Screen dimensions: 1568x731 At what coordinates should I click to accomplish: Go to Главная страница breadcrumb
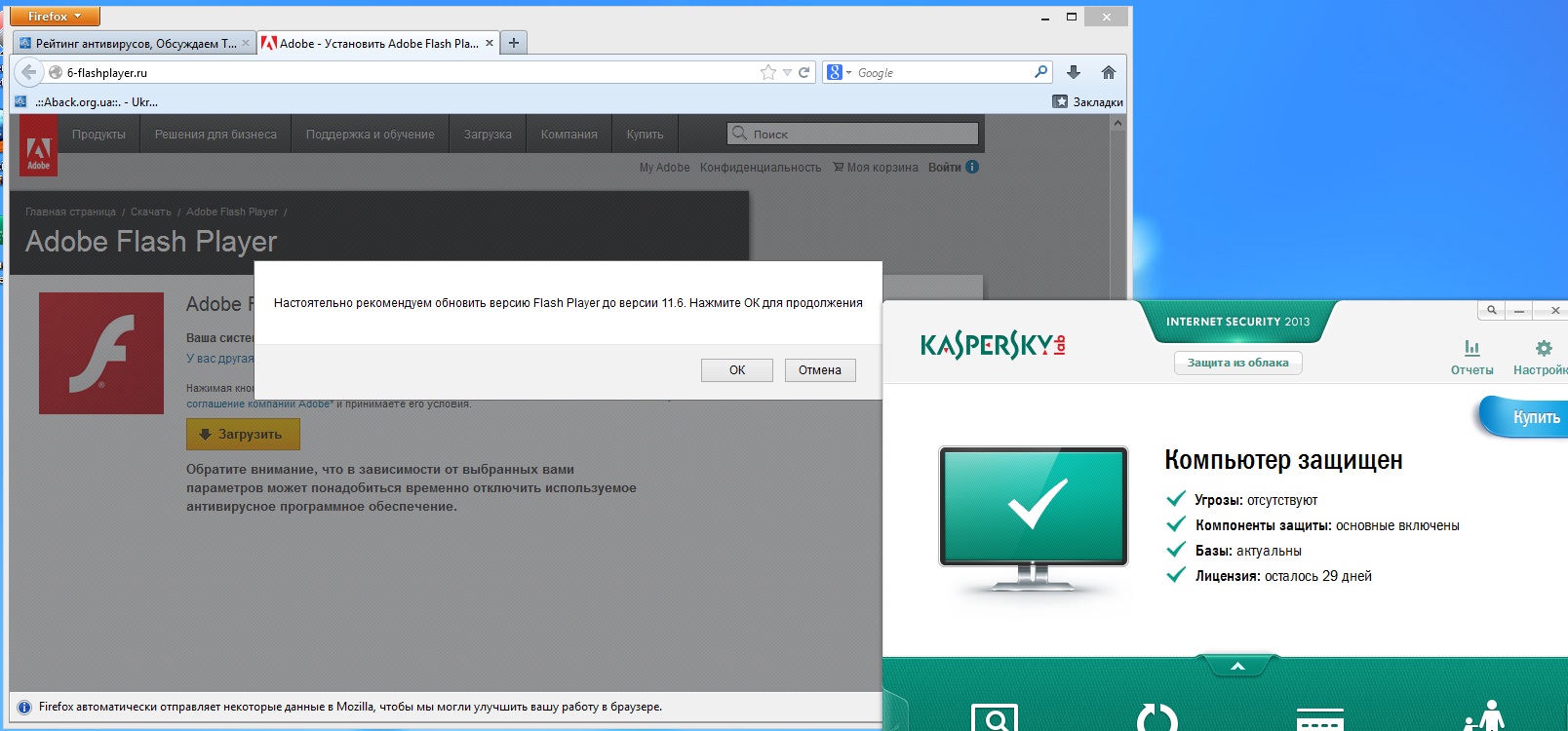[70, 212]
